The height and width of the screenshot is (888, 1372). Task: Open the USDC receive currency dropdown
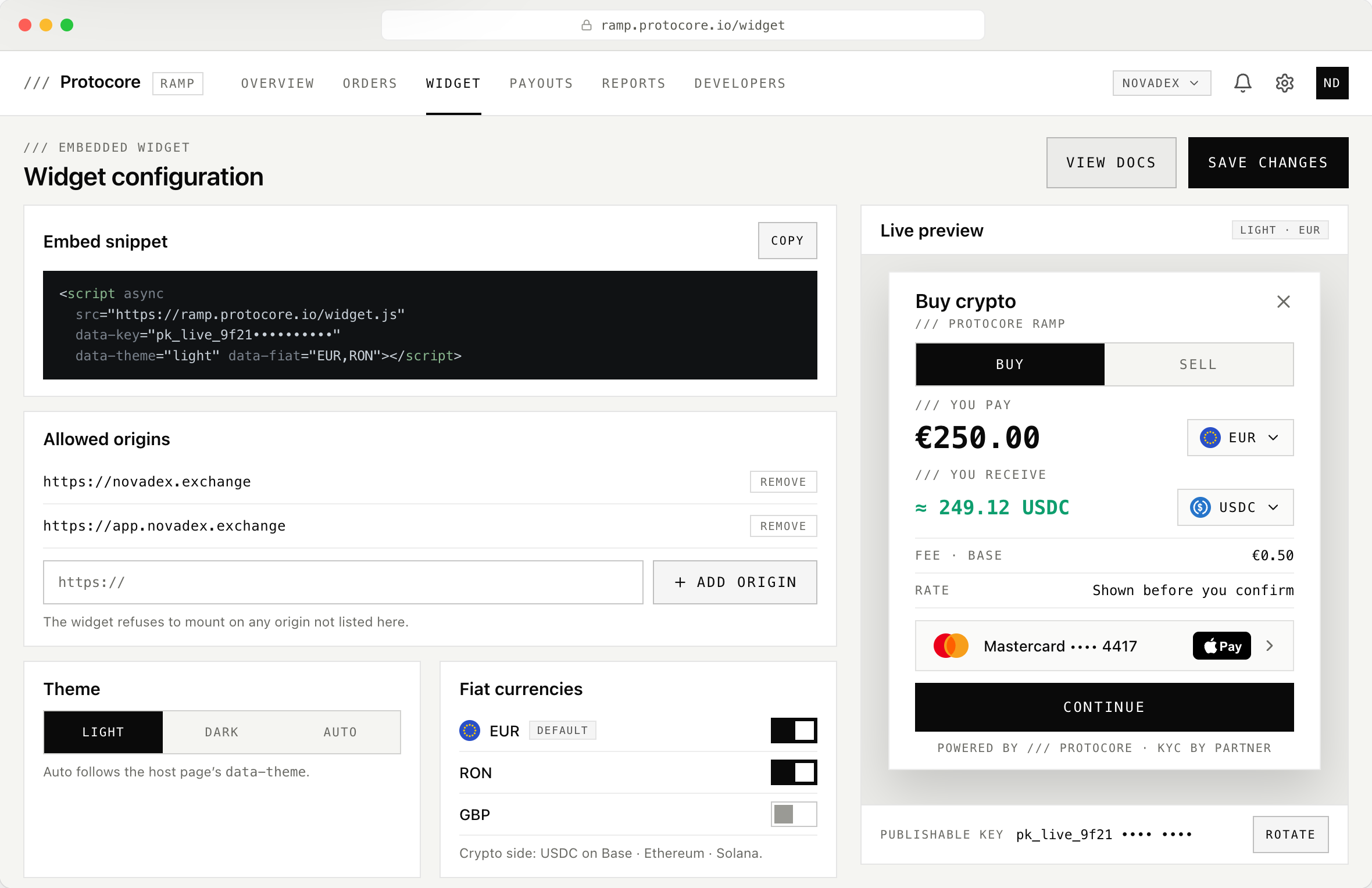tap(1235, 507)
